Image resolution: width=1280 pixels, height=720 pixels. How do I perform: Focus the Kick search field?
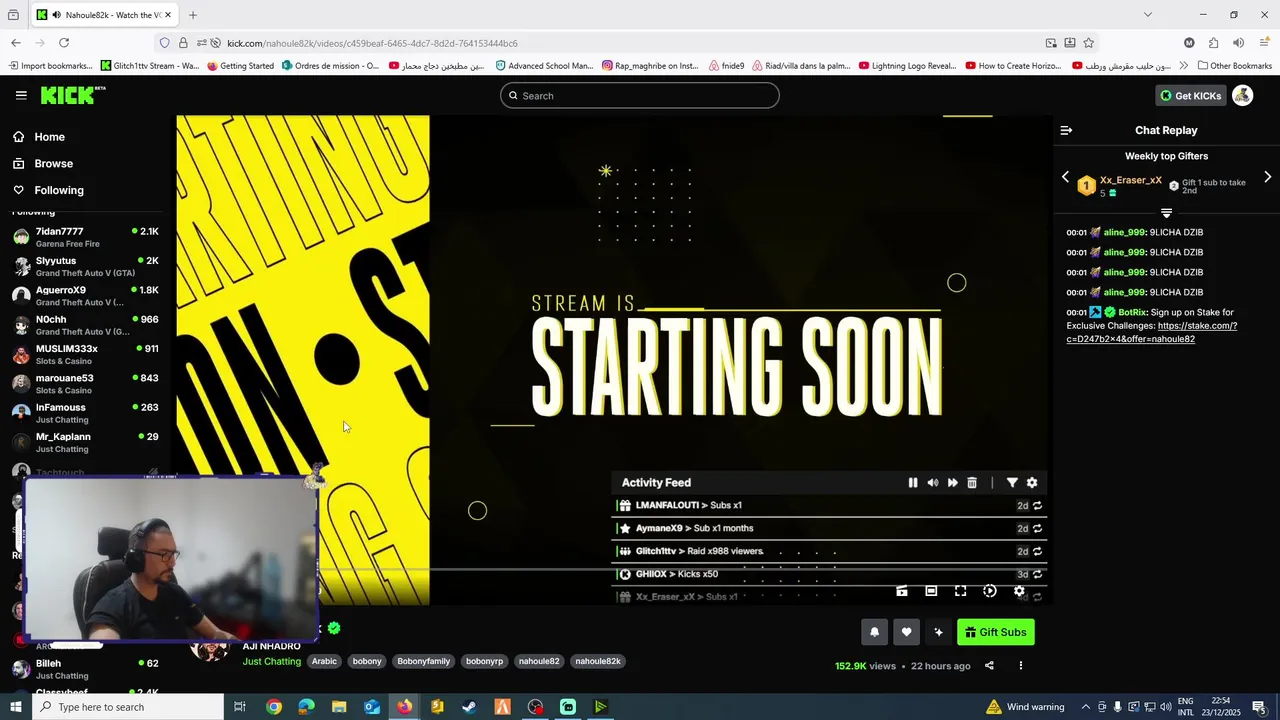coord(640,95)
